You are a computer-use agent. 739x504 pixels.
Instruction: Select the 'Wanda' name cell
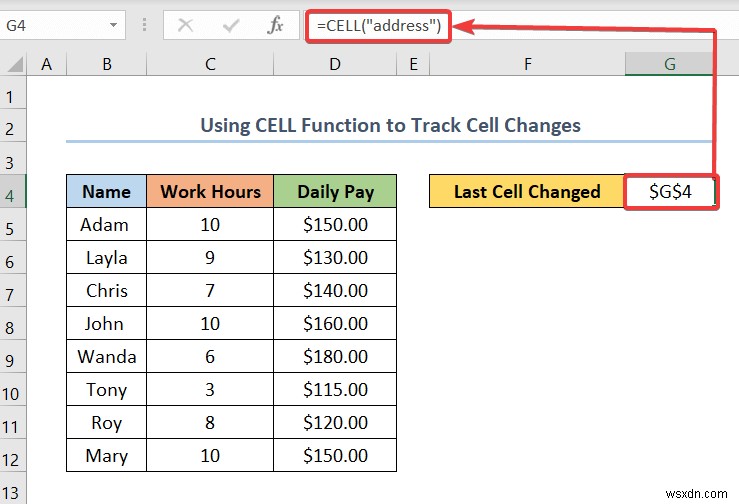pyautogui.click(x=107, y=356)
